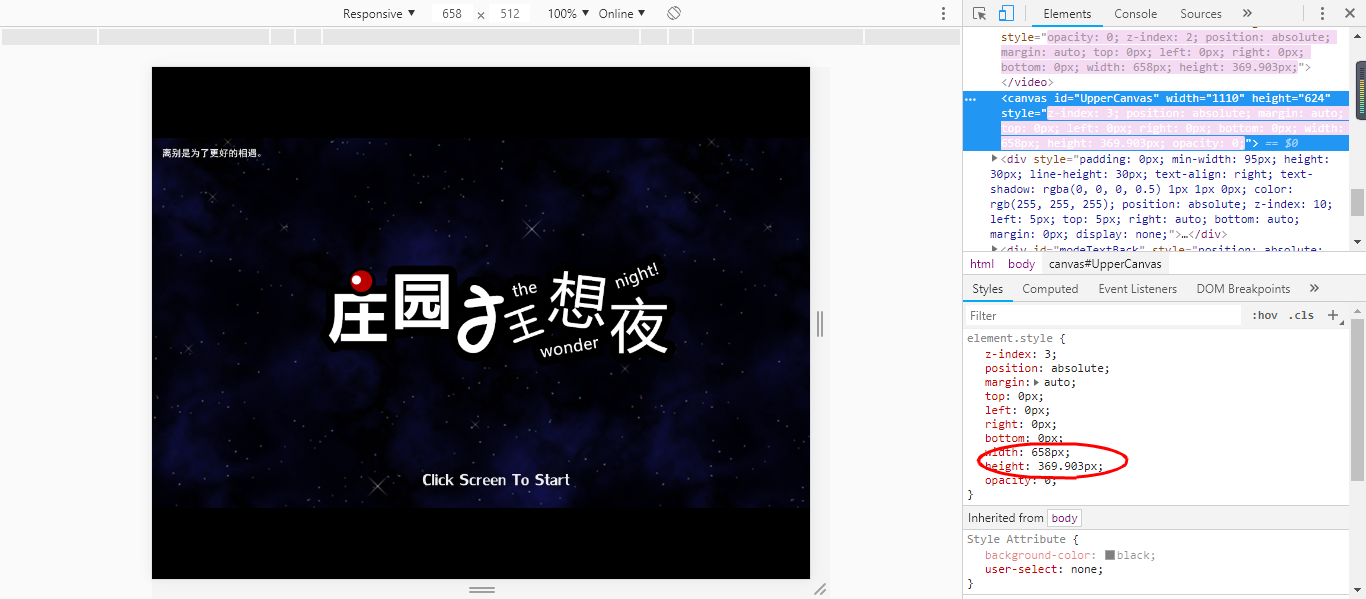This screenshot has width=1366, height=599.
Task: Expand the modeTextBack div node
Action: coord(994,249)
